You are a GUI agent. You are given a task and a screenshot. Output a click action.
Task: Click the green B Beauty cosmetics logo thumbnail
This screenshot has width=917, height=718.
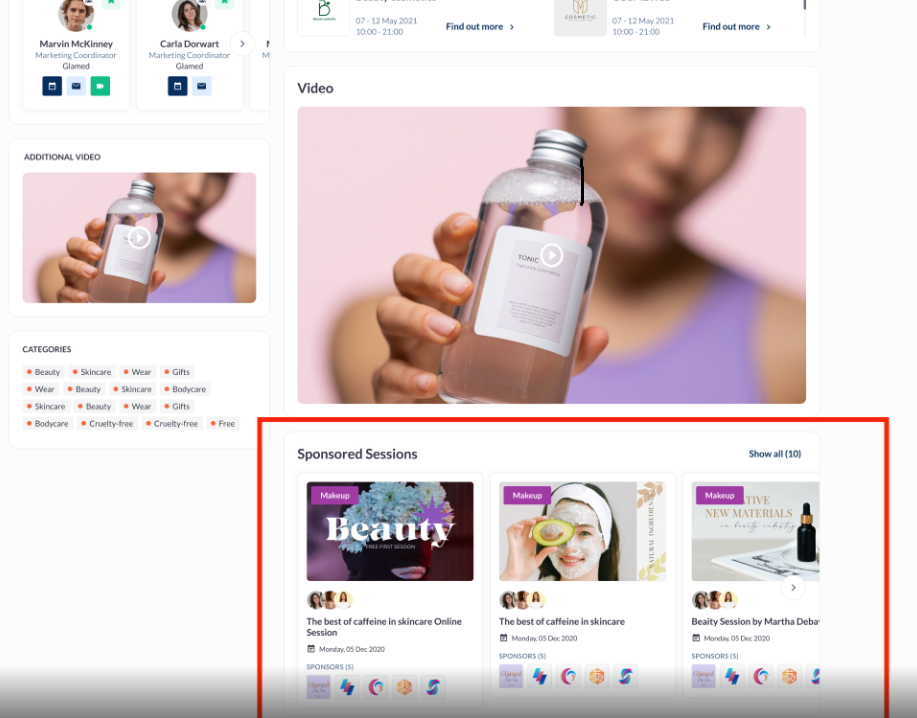click(x=323, y=17)
